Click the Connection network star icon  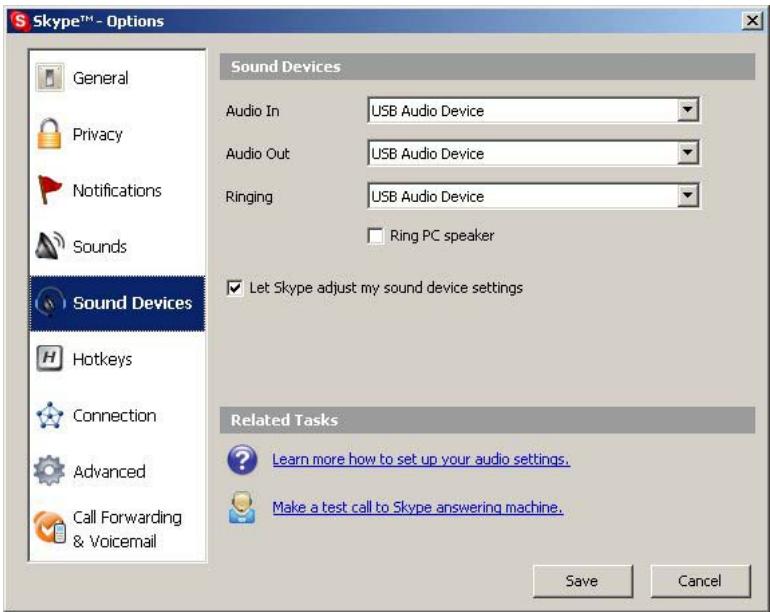pyautogui.click(x=50, y=416)
